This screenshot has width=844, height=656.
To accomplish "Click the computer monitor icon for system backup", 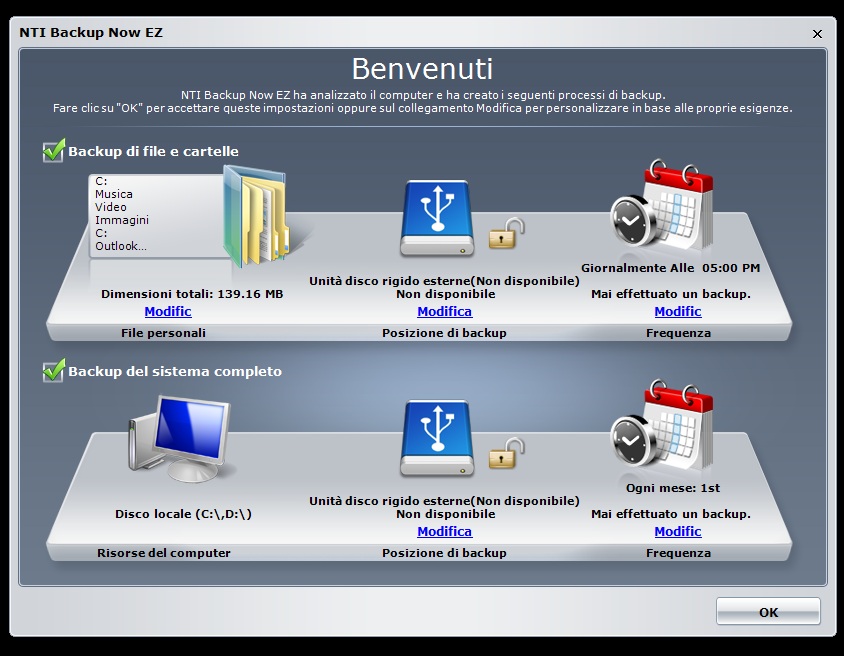I will point(180,439).
